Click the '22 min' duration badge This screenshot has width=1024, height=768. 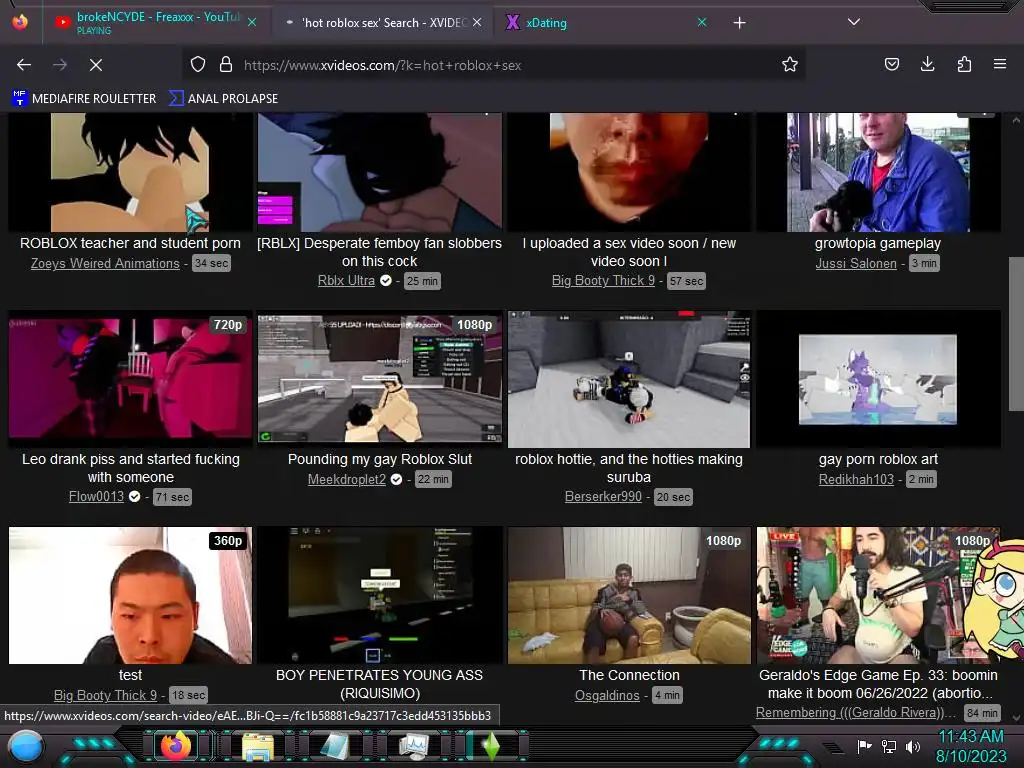click(433, 479)
